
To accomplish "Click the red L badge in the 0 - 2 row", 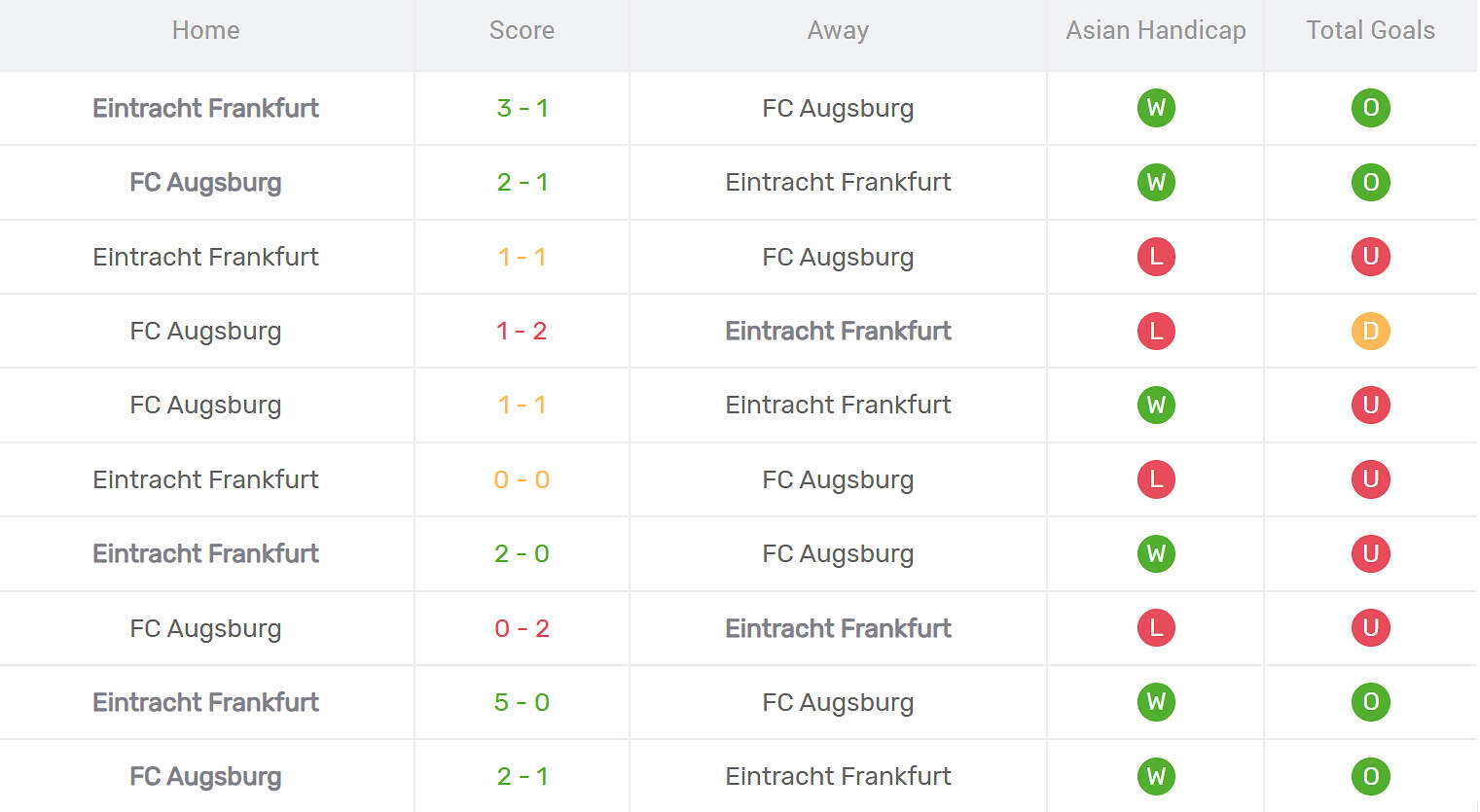I will click(1156, 628).
